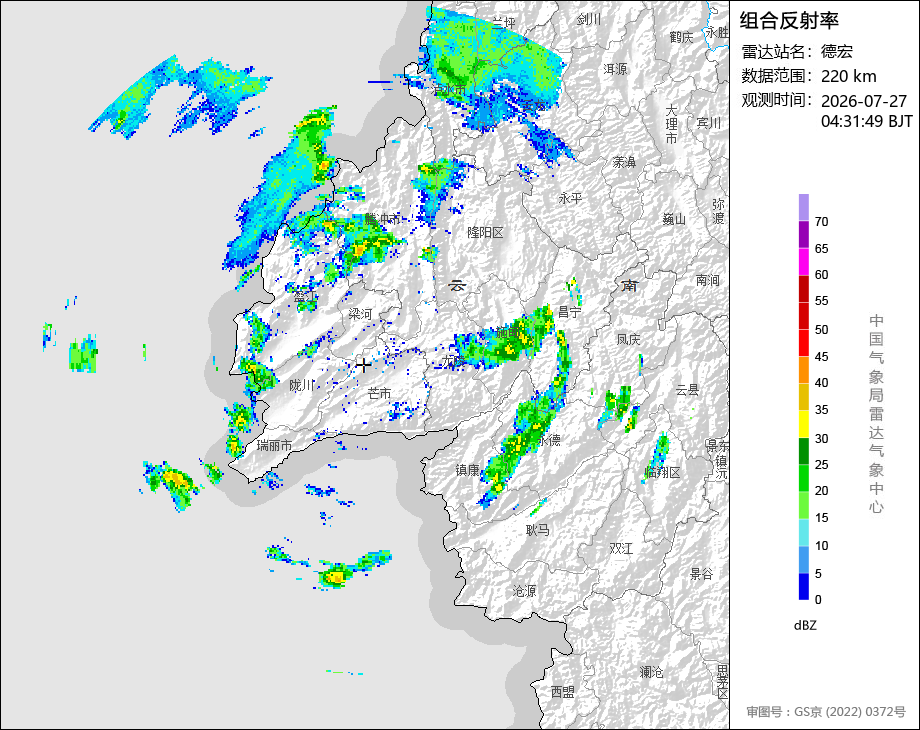920x730 pixels.
Task: Click the 审图号 GS京 (2022) 0372号 text
Action: [x=826, y=712]
